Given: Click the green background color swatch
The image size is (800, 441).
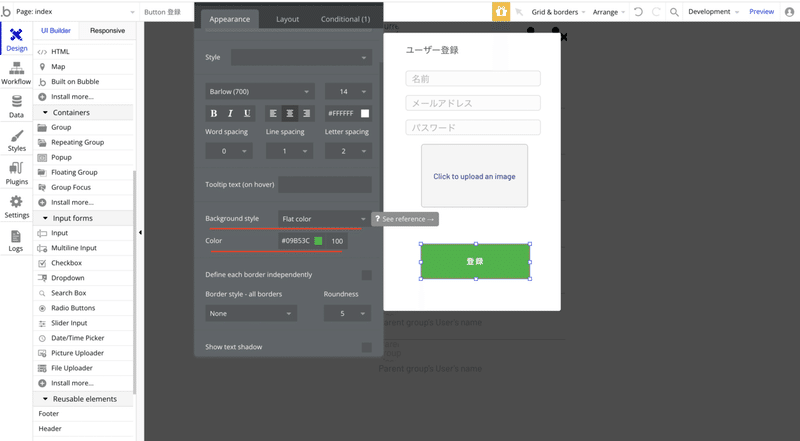Looking at the screenshot, I should click(x=318, y=241).
